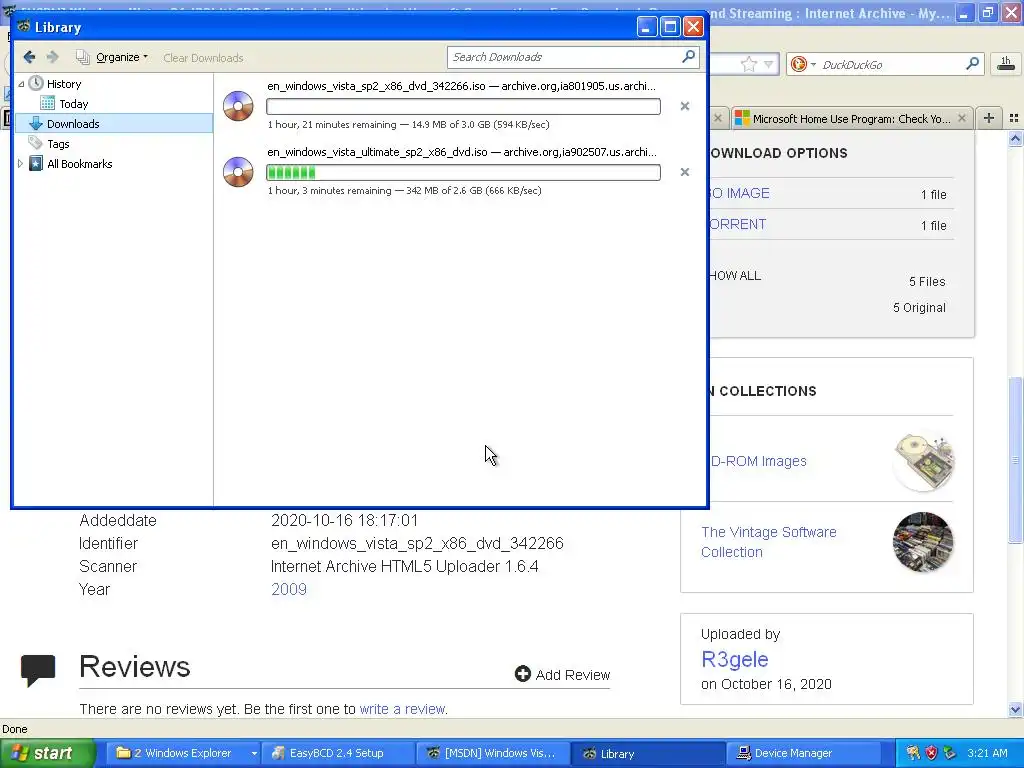Screen dimensions: 1024x768
Task: Click the 1h toolbar button in browser
Action: point(1006,63)
